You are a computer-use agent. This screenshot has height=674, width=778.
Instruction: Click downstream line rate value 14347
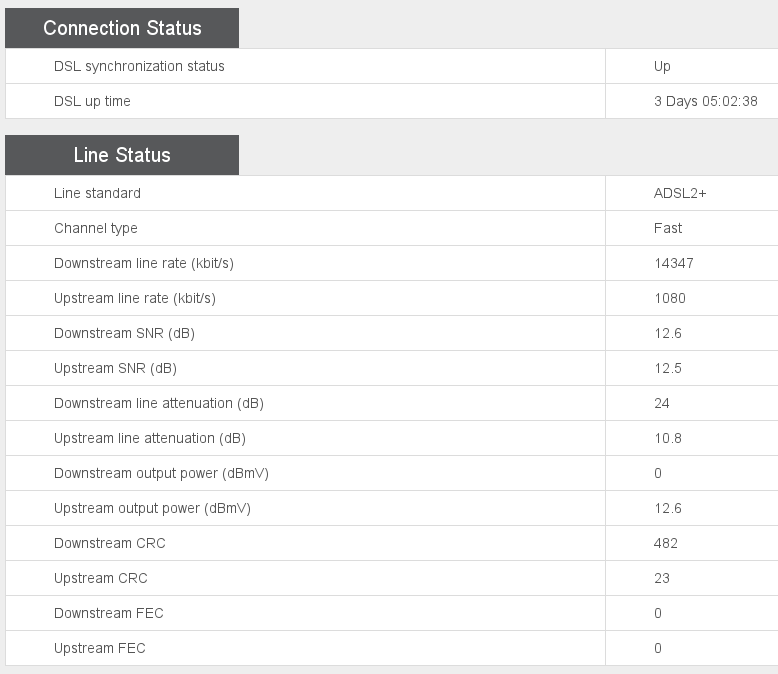point(674,263)
